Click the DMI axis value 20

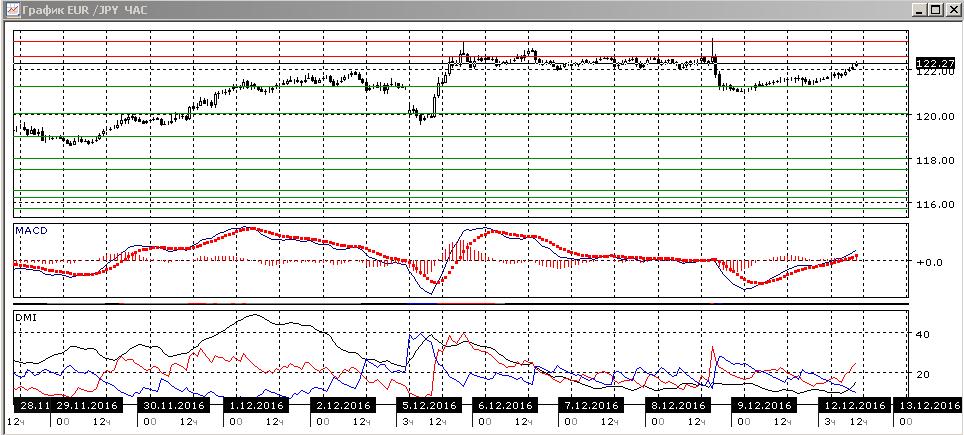[922, 374]
